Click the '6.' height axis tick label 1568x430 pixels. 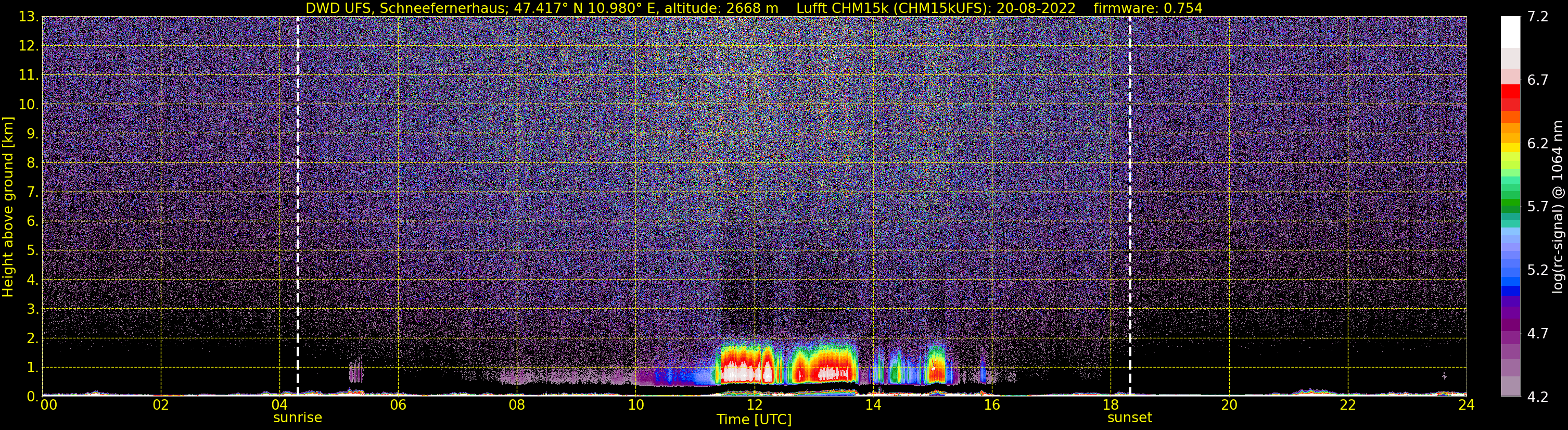point(32,222)
